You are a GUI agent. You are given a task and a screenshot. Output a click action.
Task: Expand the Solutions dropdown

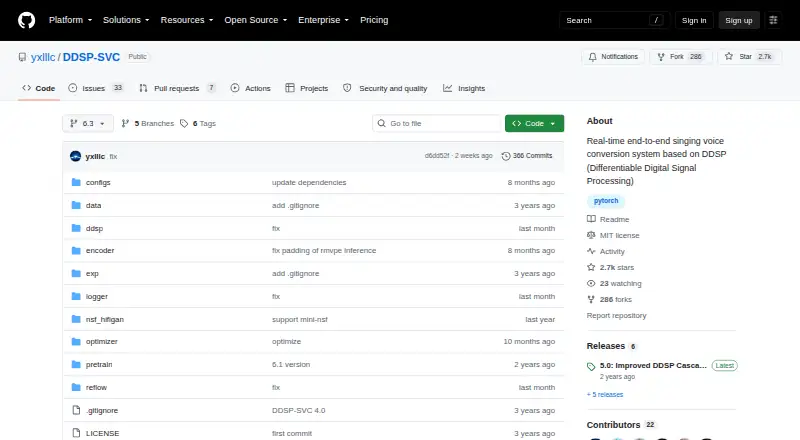click(126, 20)
